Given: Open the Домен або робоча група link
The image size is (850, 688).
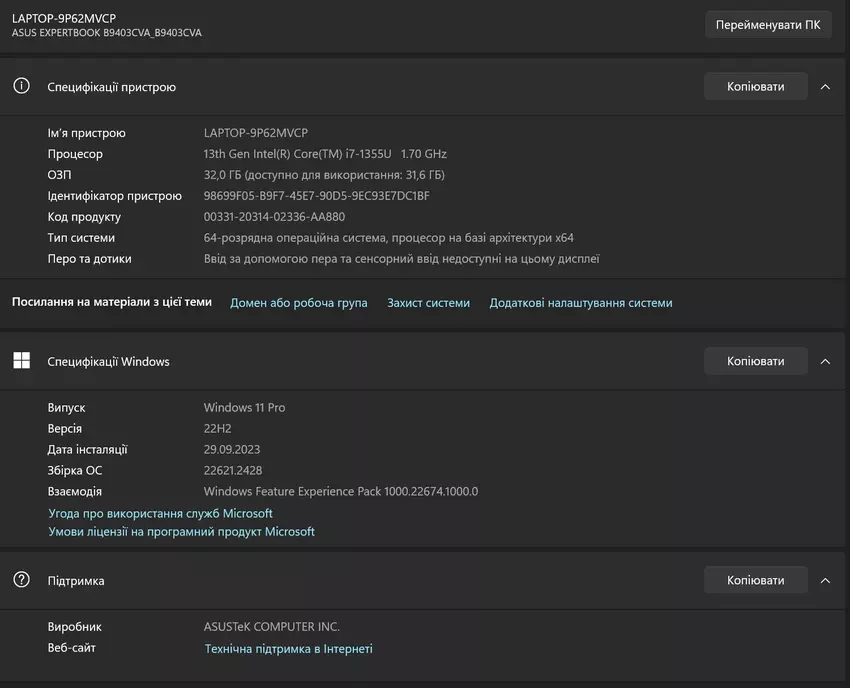Looking at the screenshot, I should [298, 303].
